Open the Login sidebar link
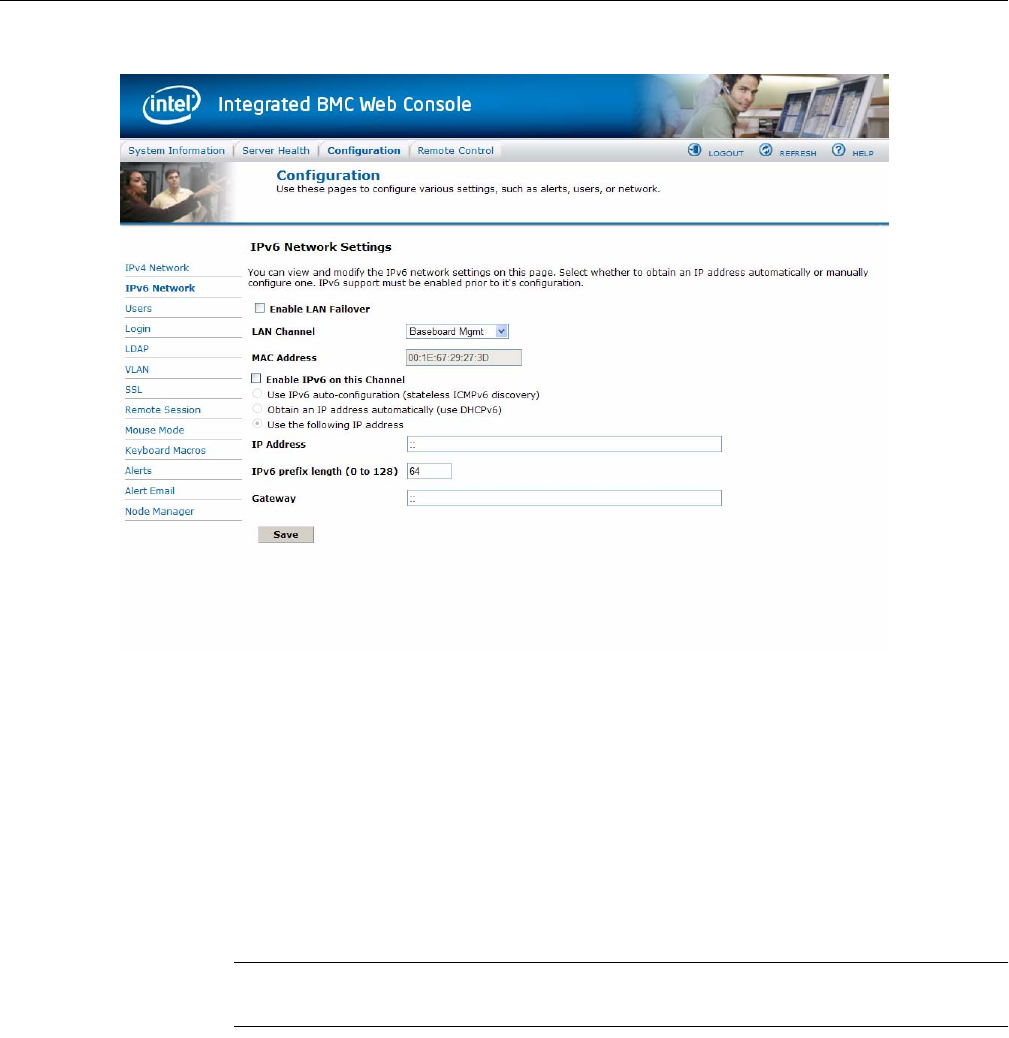The height and width of the screenshot is (1038, 1009). [x=138, y=329]
